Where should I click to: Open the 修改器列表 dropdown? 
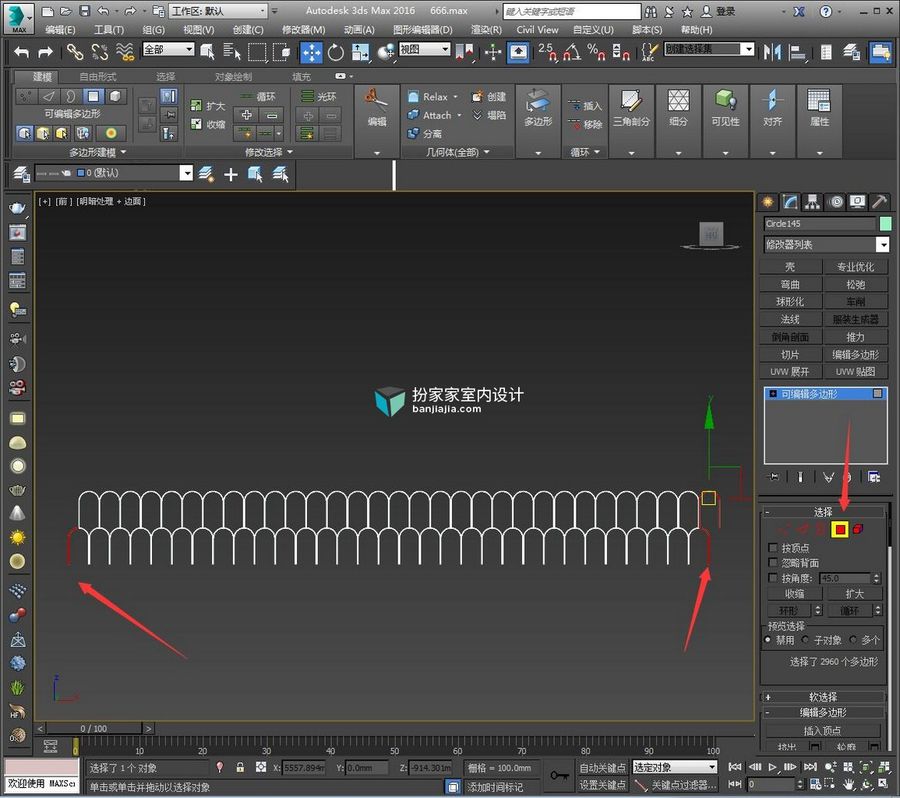coord(826,245)
